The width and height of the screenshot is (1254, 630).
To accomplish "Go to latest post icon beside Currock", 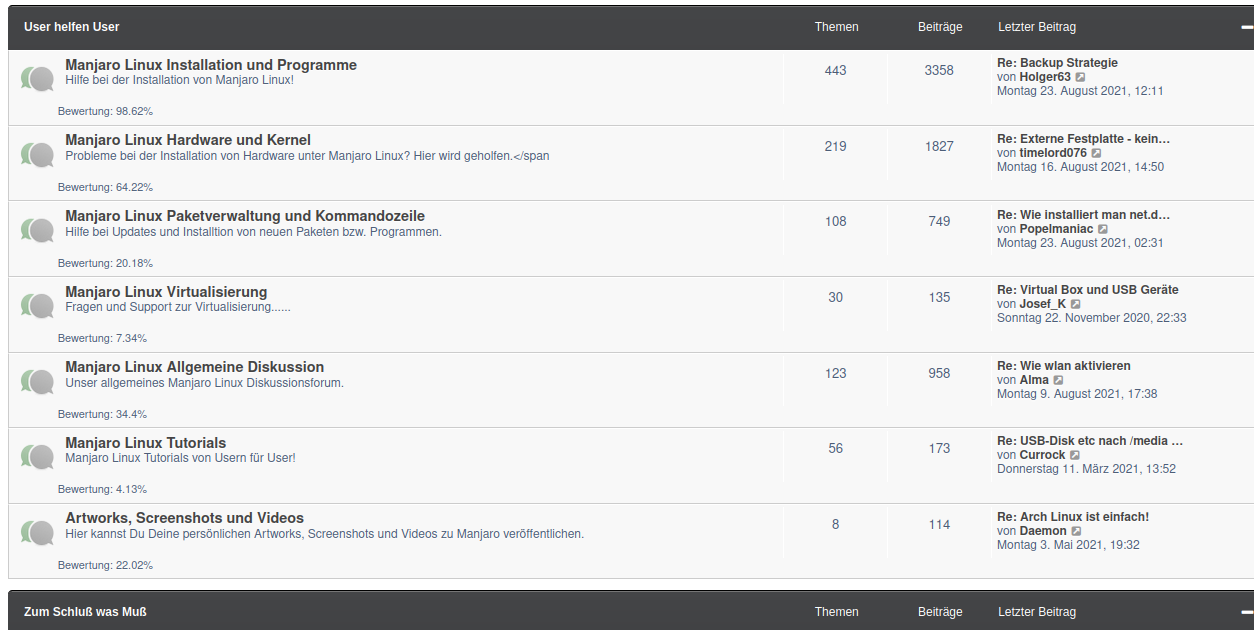I will [x=1075, y=455].
